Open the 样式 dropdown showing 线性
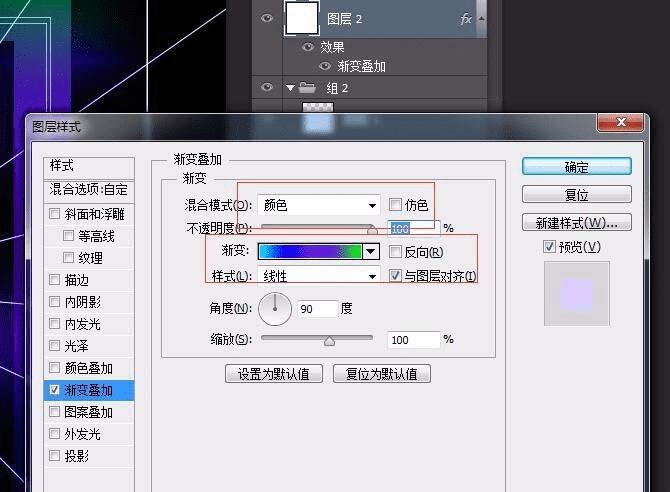The width and height of the screenshot is (670, 492). (319, 277)
